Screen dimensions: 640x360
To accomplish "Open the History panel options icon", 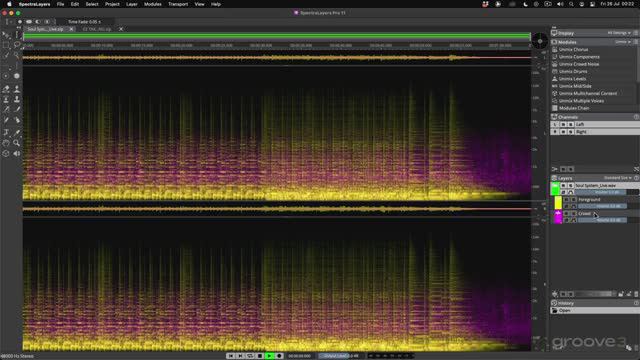I will click(636, 303).
